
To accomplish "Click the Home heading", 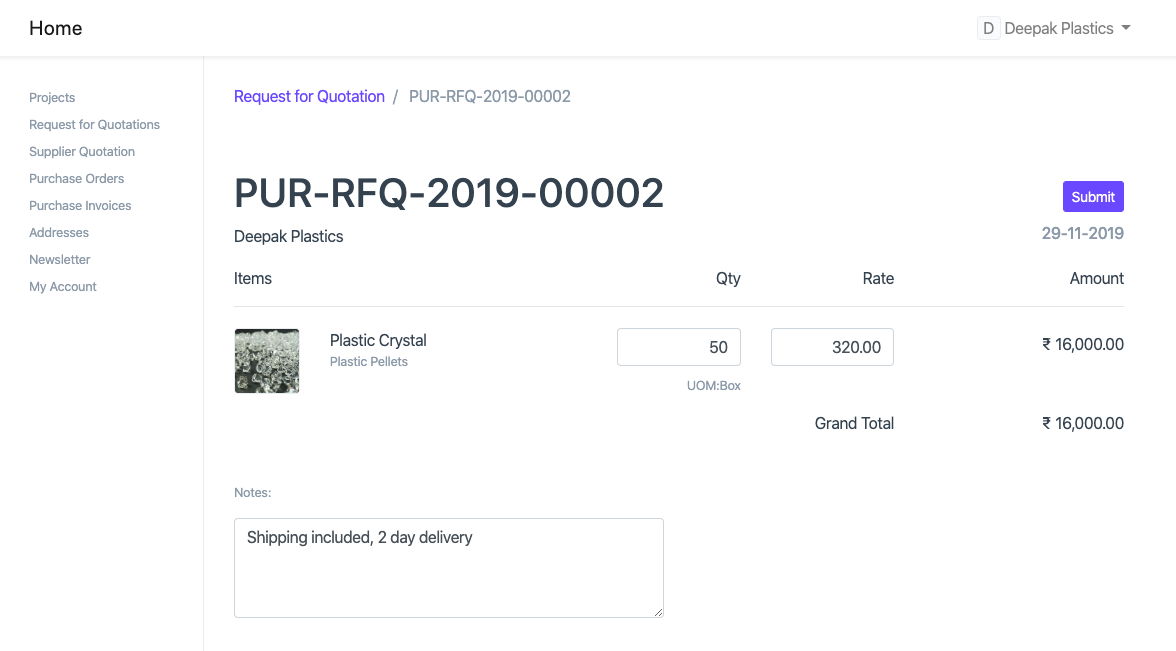I will [55, 28].
